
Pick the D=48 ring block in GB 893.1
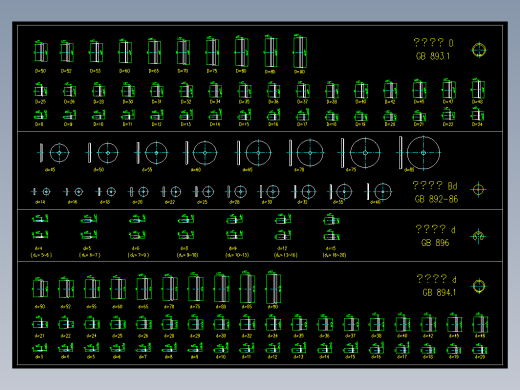pos(478,89)
